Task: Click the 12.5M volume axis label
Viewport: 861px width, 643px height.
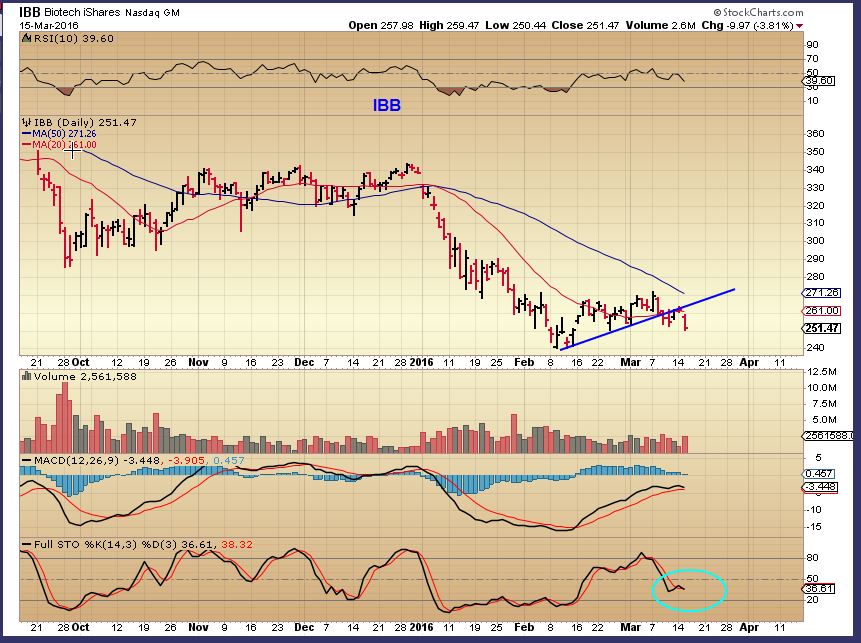Action: 822,372
